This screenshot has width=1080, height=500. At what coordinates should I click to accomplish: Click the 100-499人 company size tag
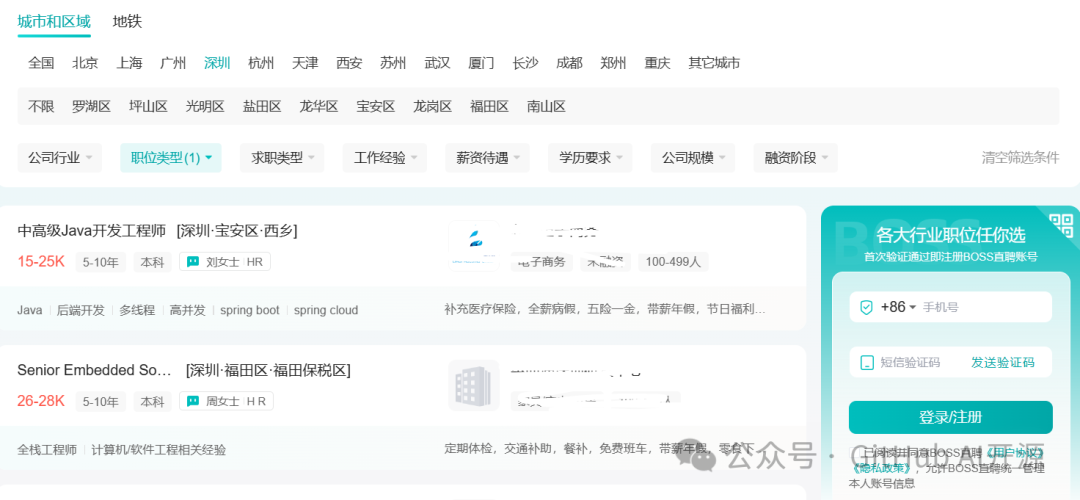click(673, 262)
